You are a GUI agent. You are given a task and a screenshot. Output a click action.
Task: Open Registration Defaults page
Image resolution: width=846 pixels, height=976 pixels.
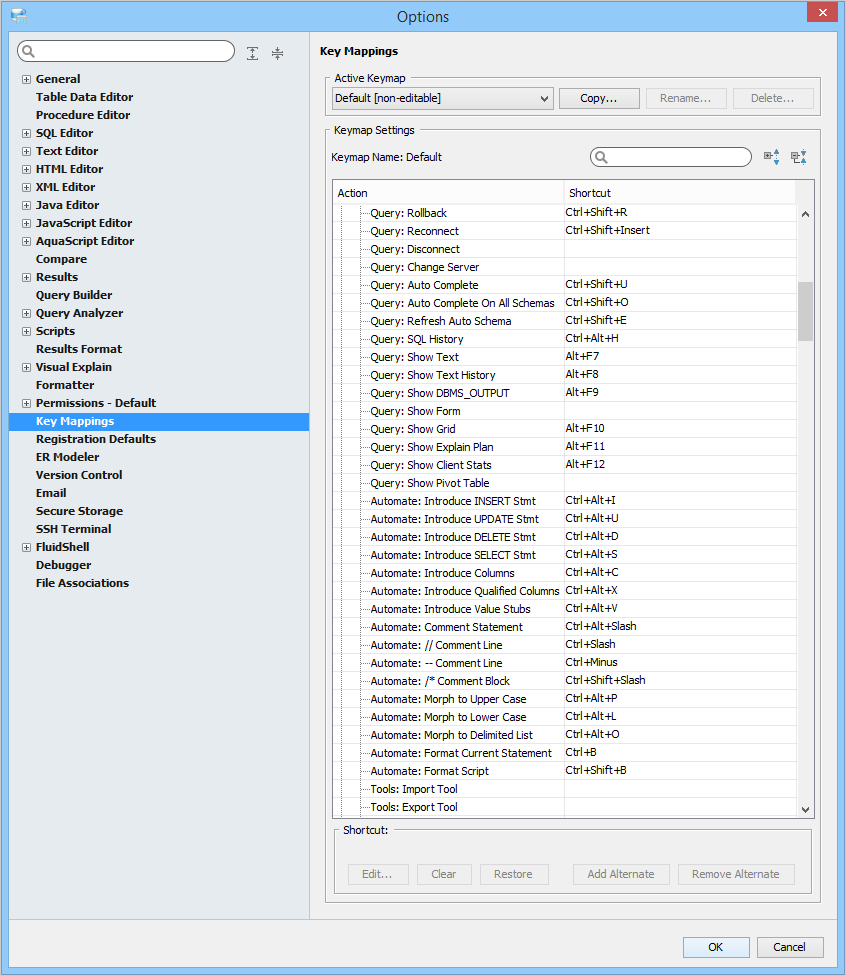click(x=96, y=439)
